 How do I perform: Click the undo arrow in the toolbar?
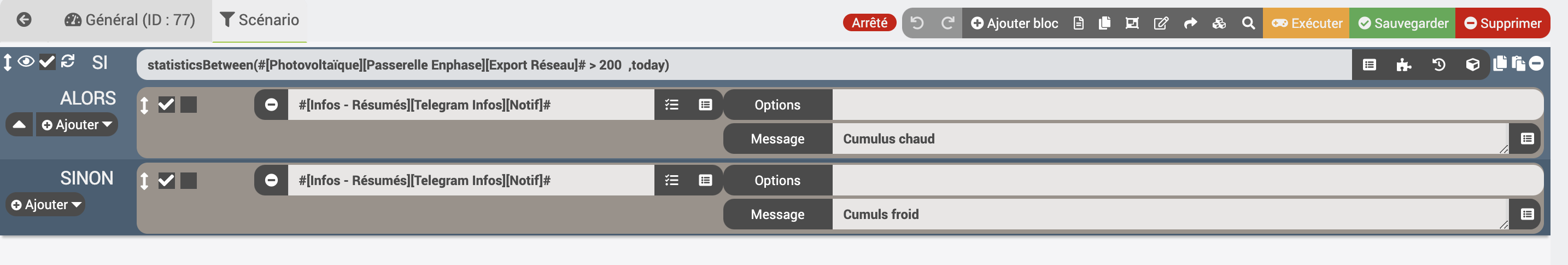point(917,23)
